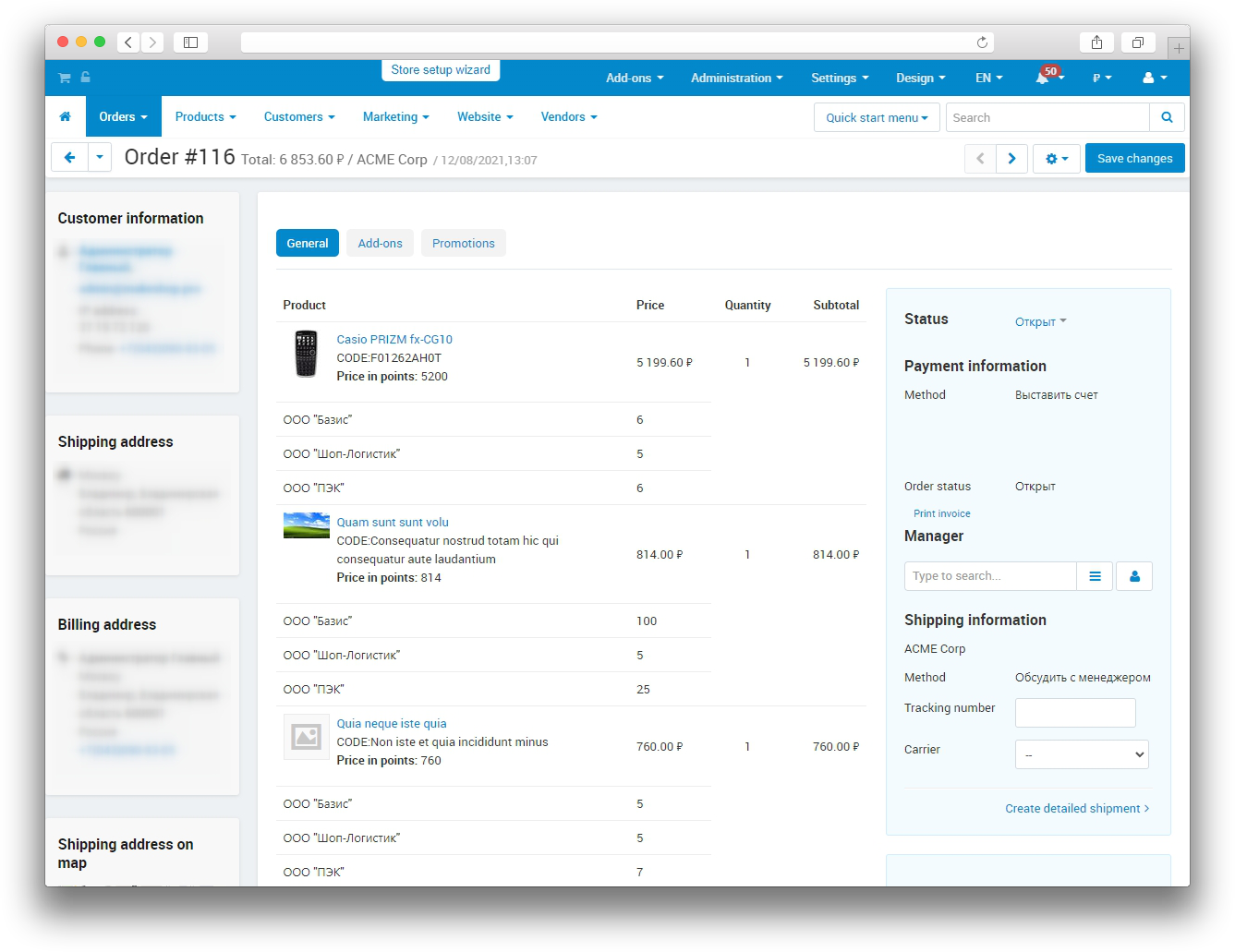The height and width of the screenshot is (952, 1235).
Task: Open the Add-ons tab
Action: [x=380, y=244]
